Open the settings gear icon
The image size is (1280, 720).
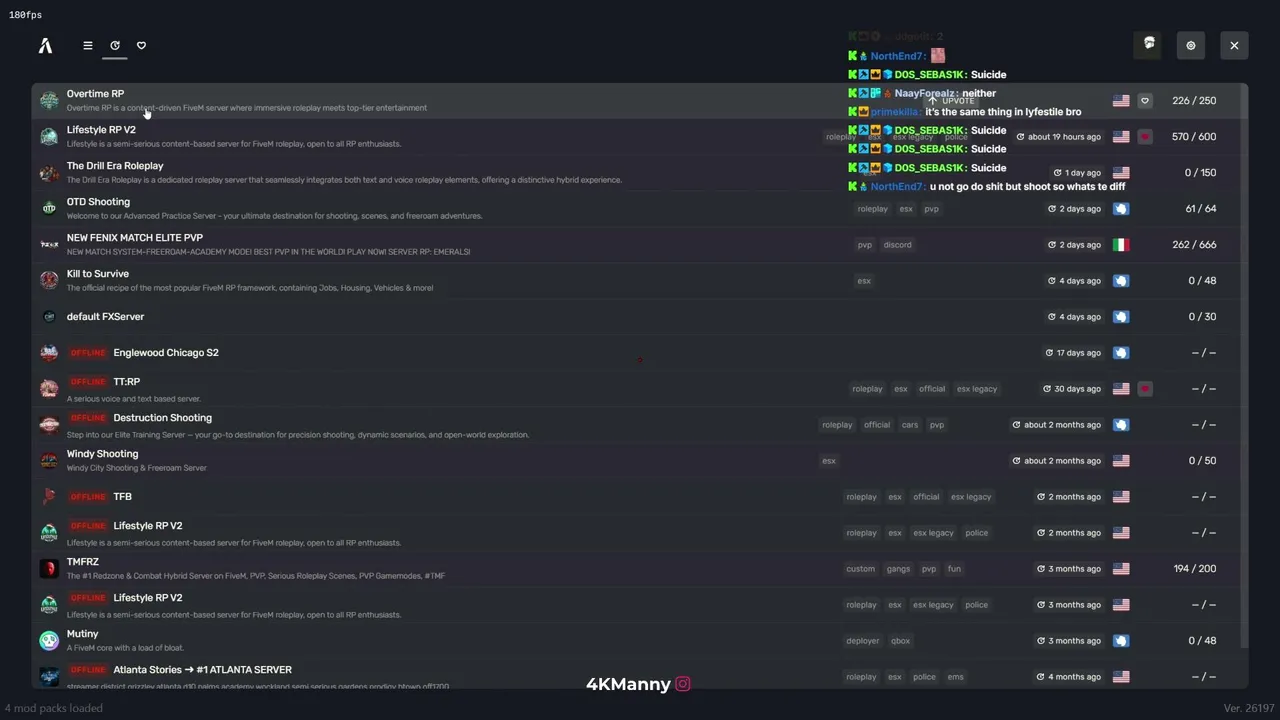(1191, 45)
